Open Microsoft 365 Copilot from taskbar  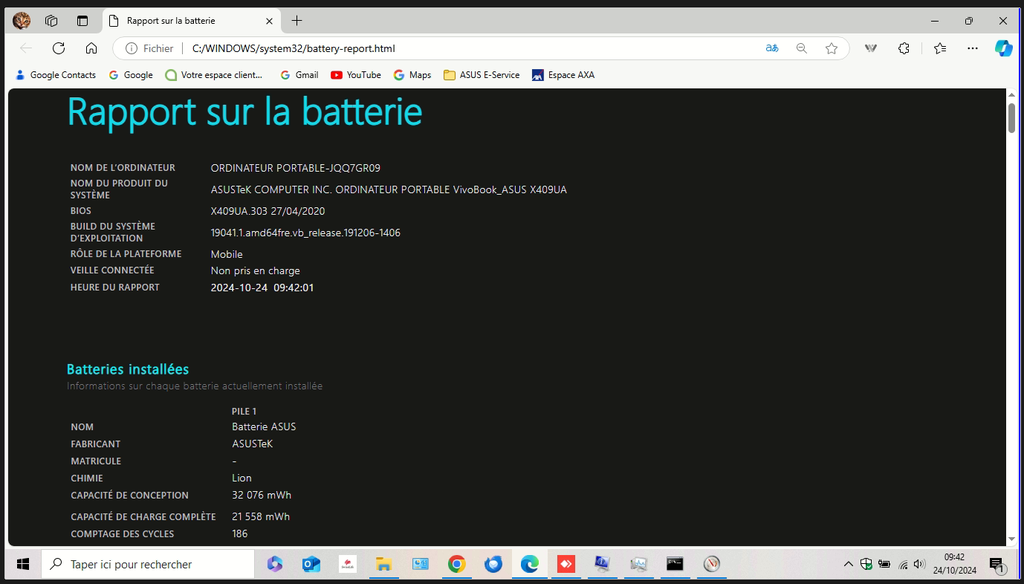click(274, 564)
